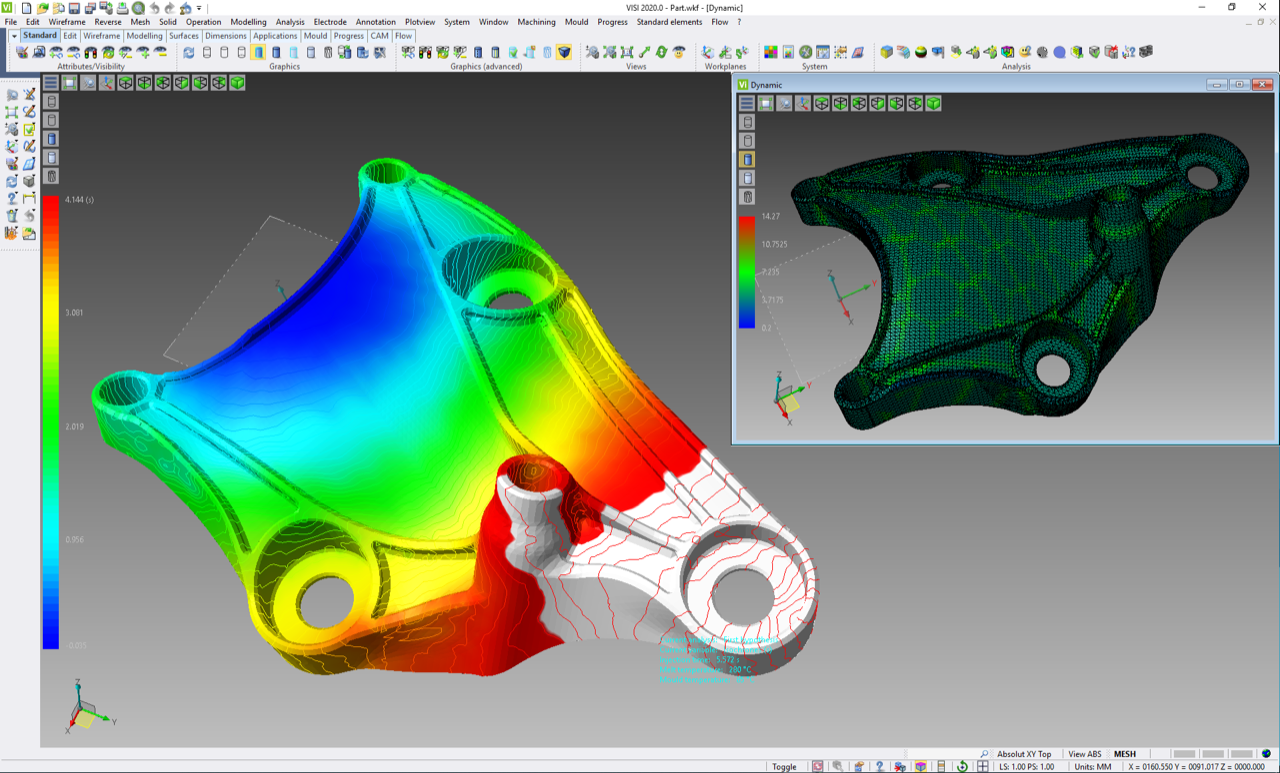Click the blue sphere icon in Analysis group

1059,52
